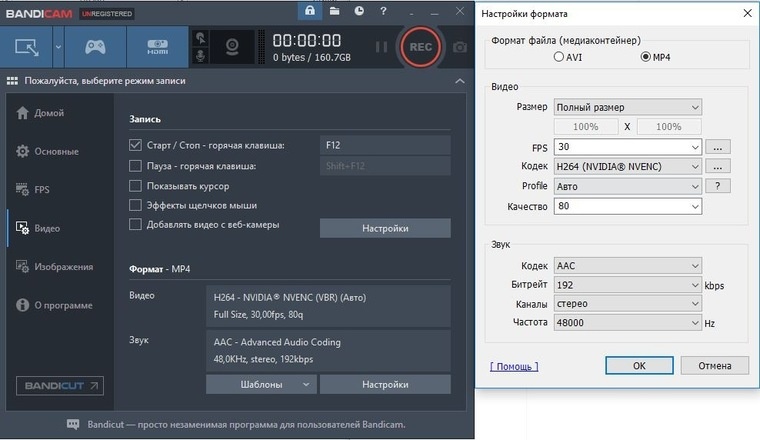Open output folder icon
The width and height of the screenshot is (760, 440).
coord(334,11)
